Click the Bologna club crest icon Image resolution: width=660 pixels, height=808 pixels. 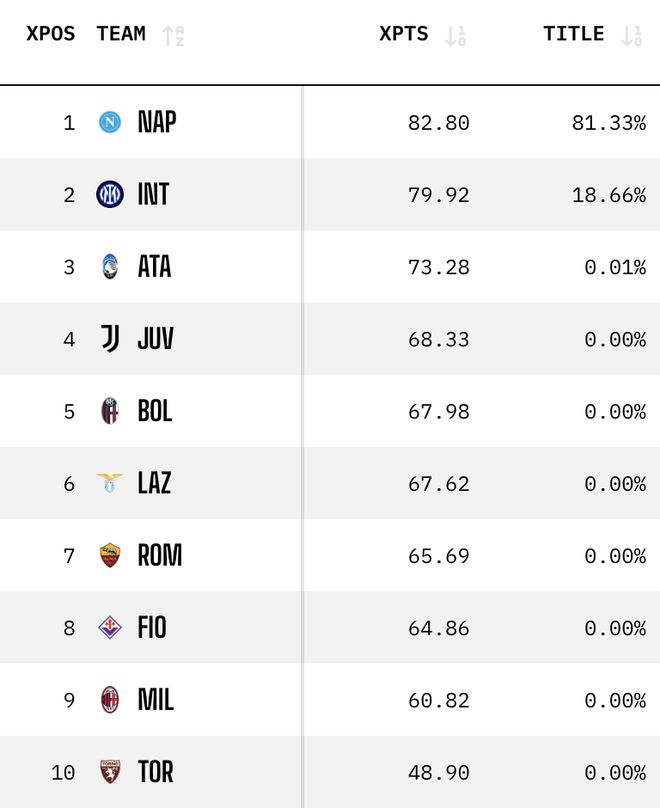(x=110, y=411)
